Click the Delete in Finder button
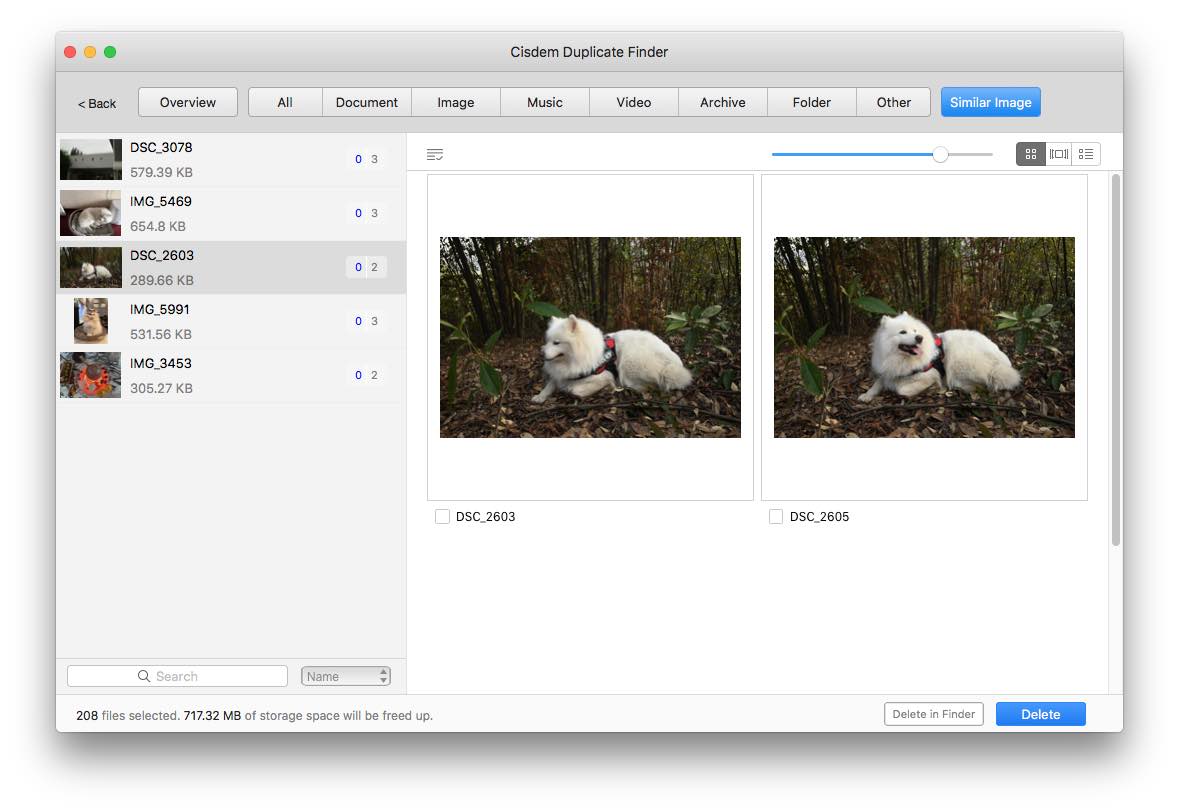 pyautogui.click(x=934, y=714)
